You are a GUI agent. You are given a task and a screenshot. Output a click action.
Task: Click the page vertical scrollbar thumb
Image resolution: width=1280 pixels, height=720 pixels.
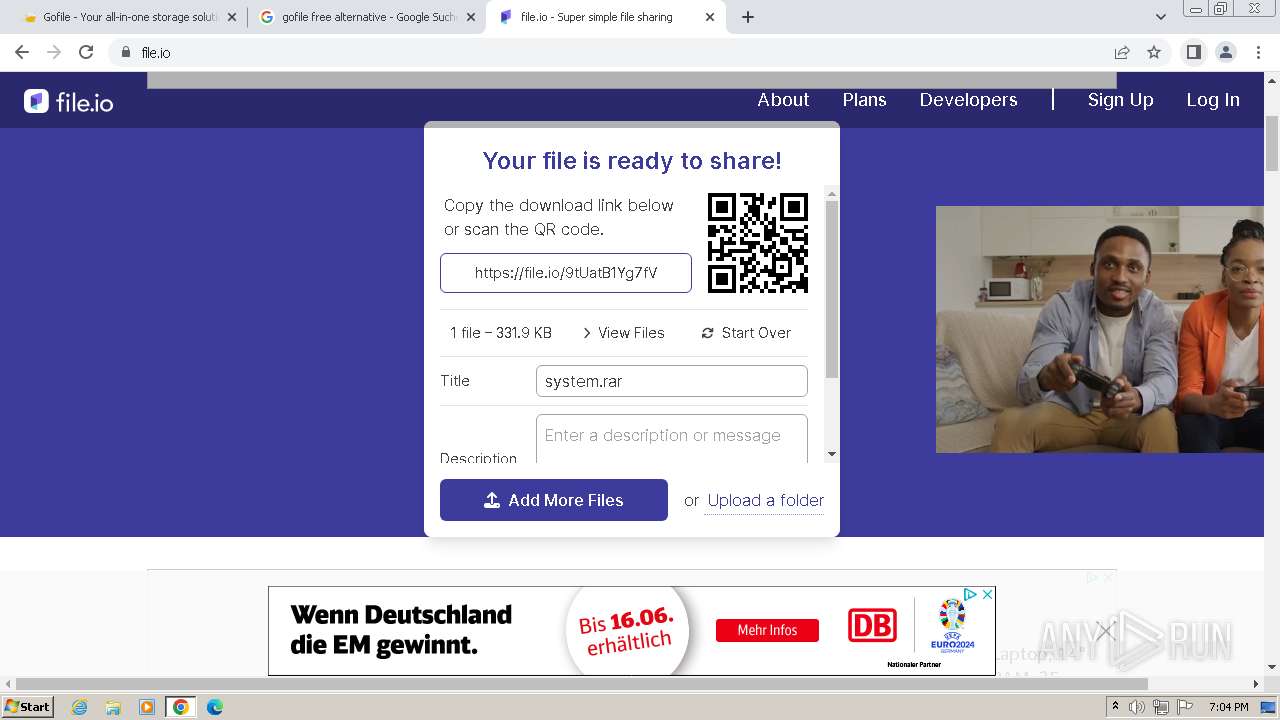point(1272,142)
